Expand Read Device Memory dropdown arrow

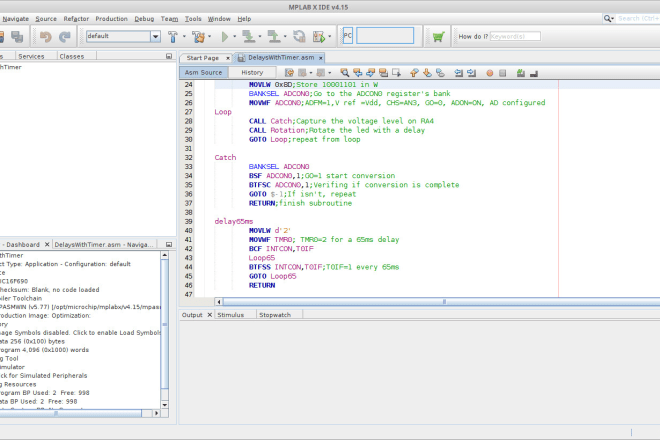[285, 37]
